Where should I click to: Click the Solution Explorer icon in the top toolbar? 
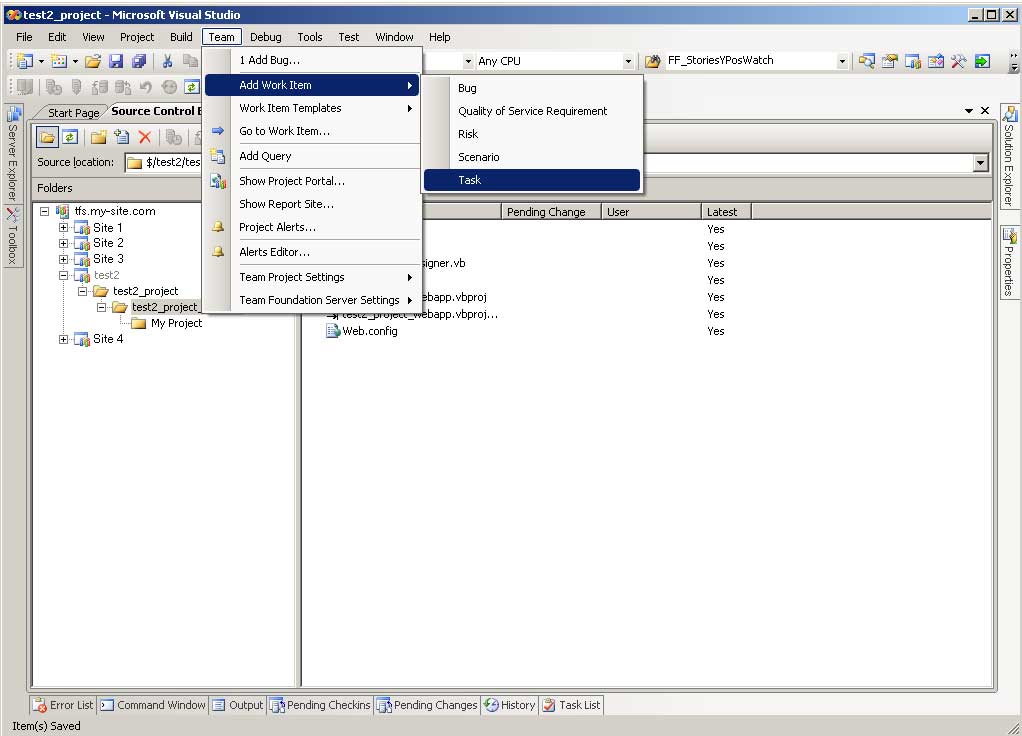[x=866, y=61]
